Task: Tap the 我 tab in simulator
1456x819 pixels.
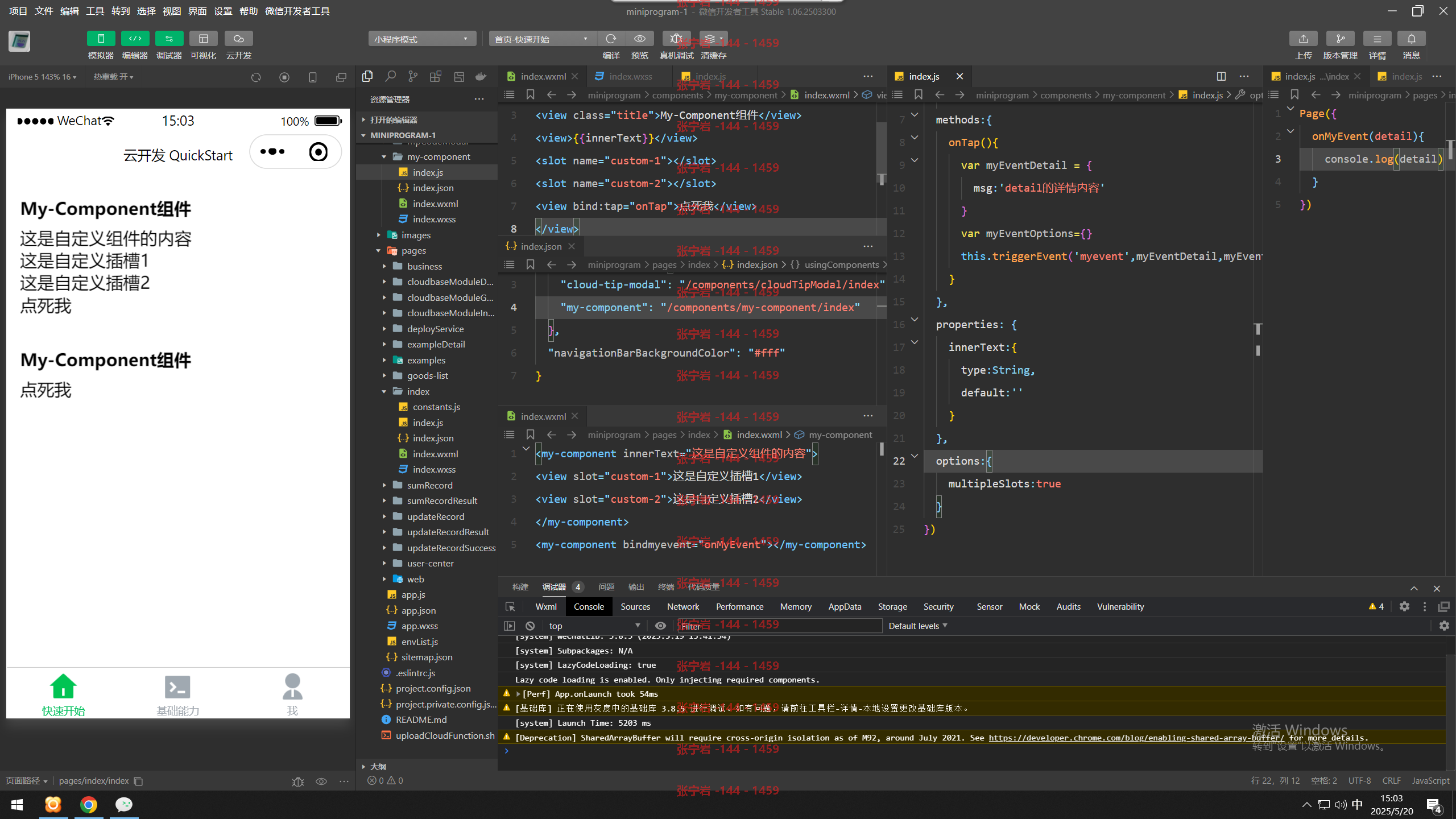Action: click(x=292, y=695)
